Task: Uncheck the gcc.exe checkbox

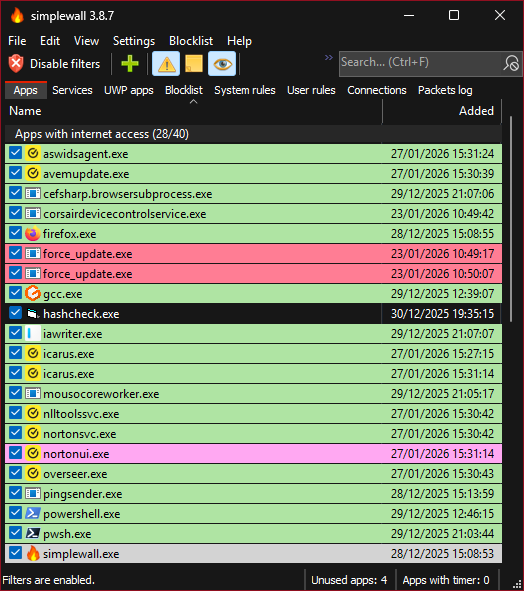Action: [x=15, y=293]
